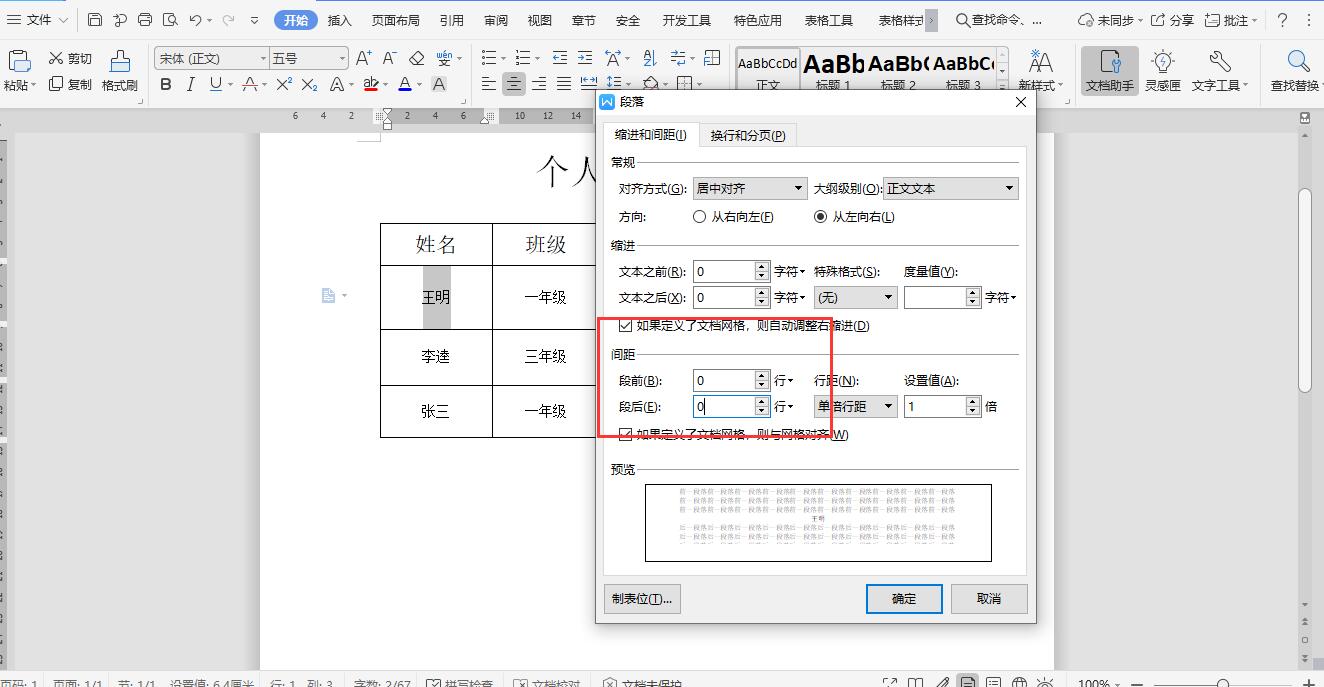Click table cell 张三

click(436, 411)
